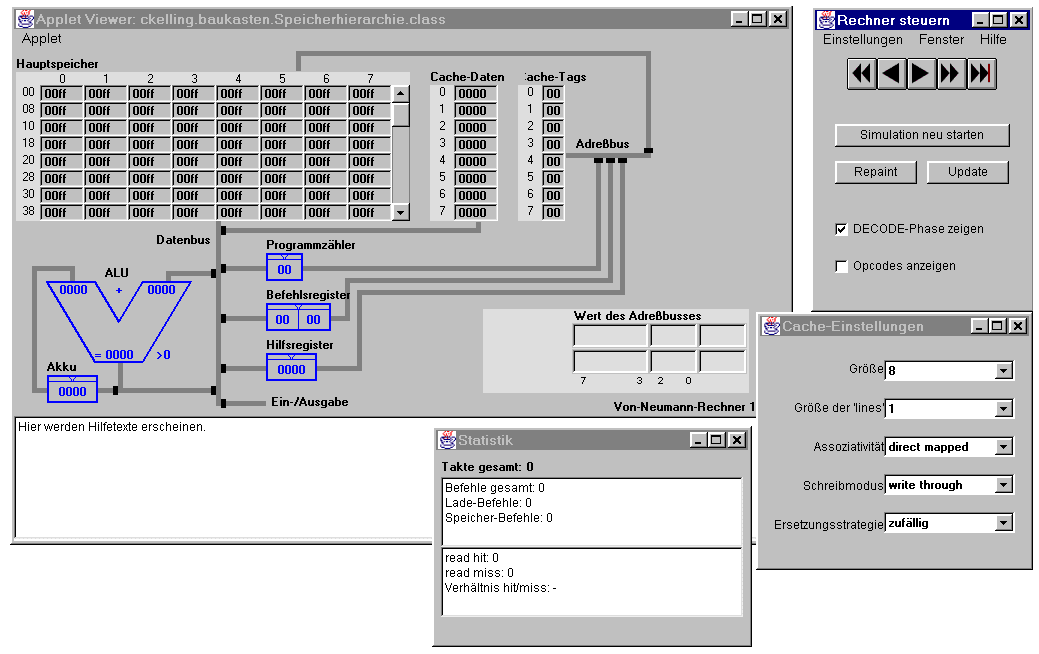Open the Größe der 'lines' dropdown

tap(1003, 408)
